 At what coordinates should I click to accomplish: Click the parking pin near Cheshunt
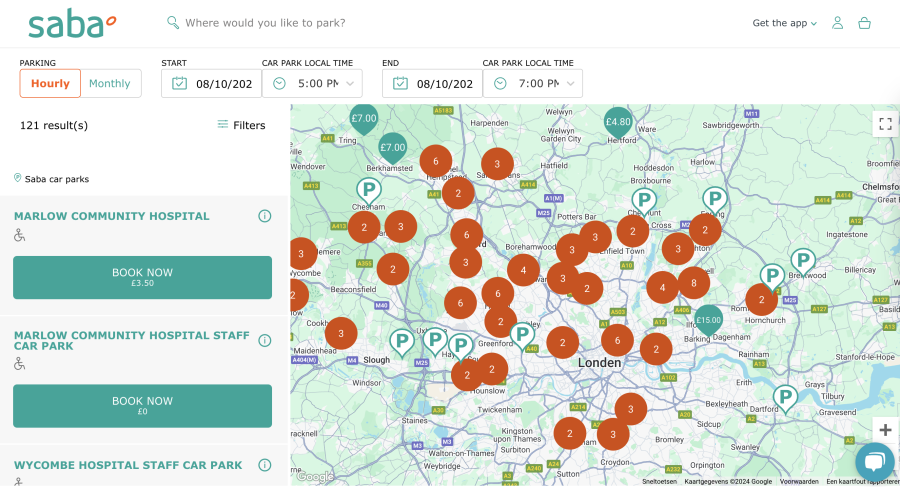coord(644,202)
